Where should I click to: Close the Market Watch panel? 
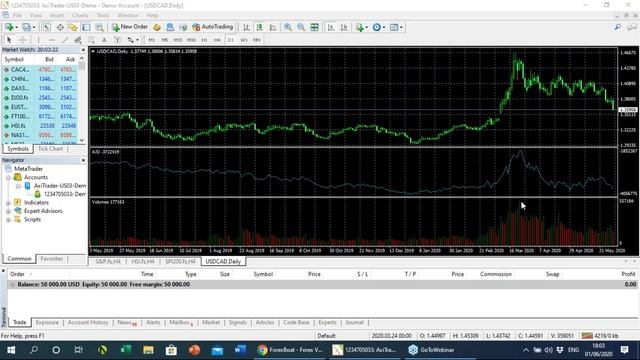pyautogui.click(x=83, y=50)
